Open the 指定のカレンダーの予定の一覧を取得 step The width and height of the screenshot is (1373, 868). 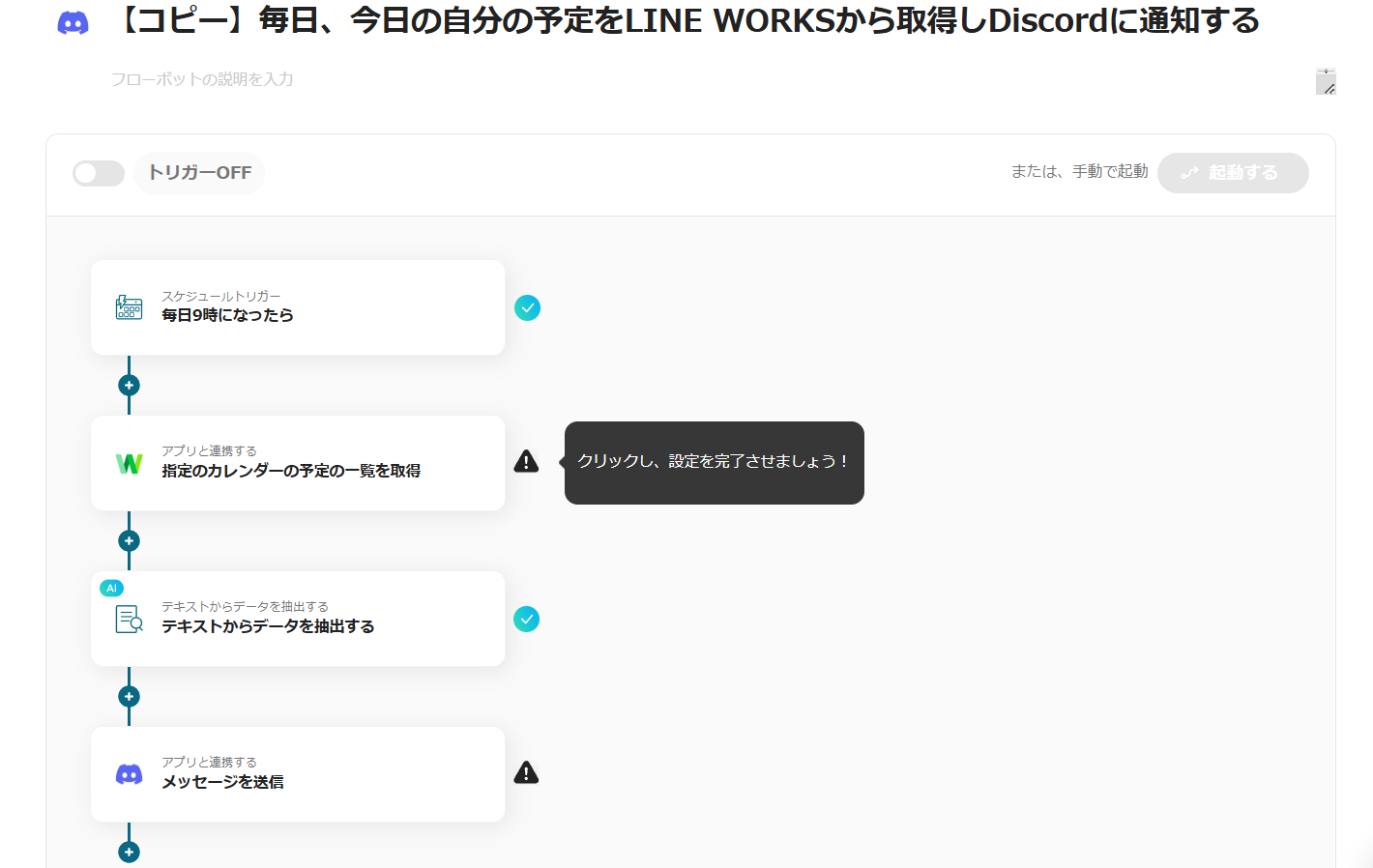click(x=298, y=463)
